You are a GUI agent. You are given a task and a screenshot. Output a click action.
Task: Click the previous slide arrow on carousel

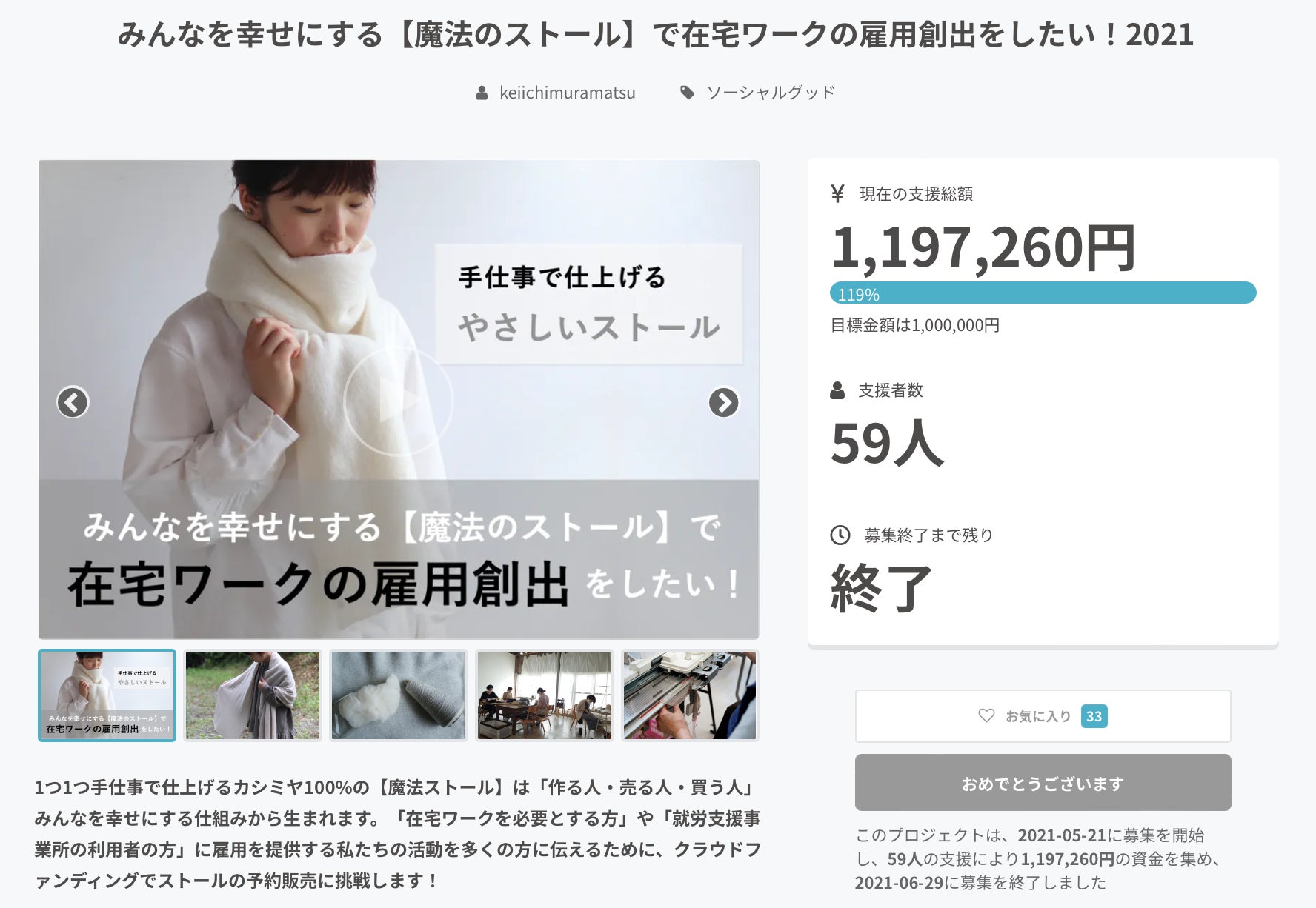coord(73,402)
